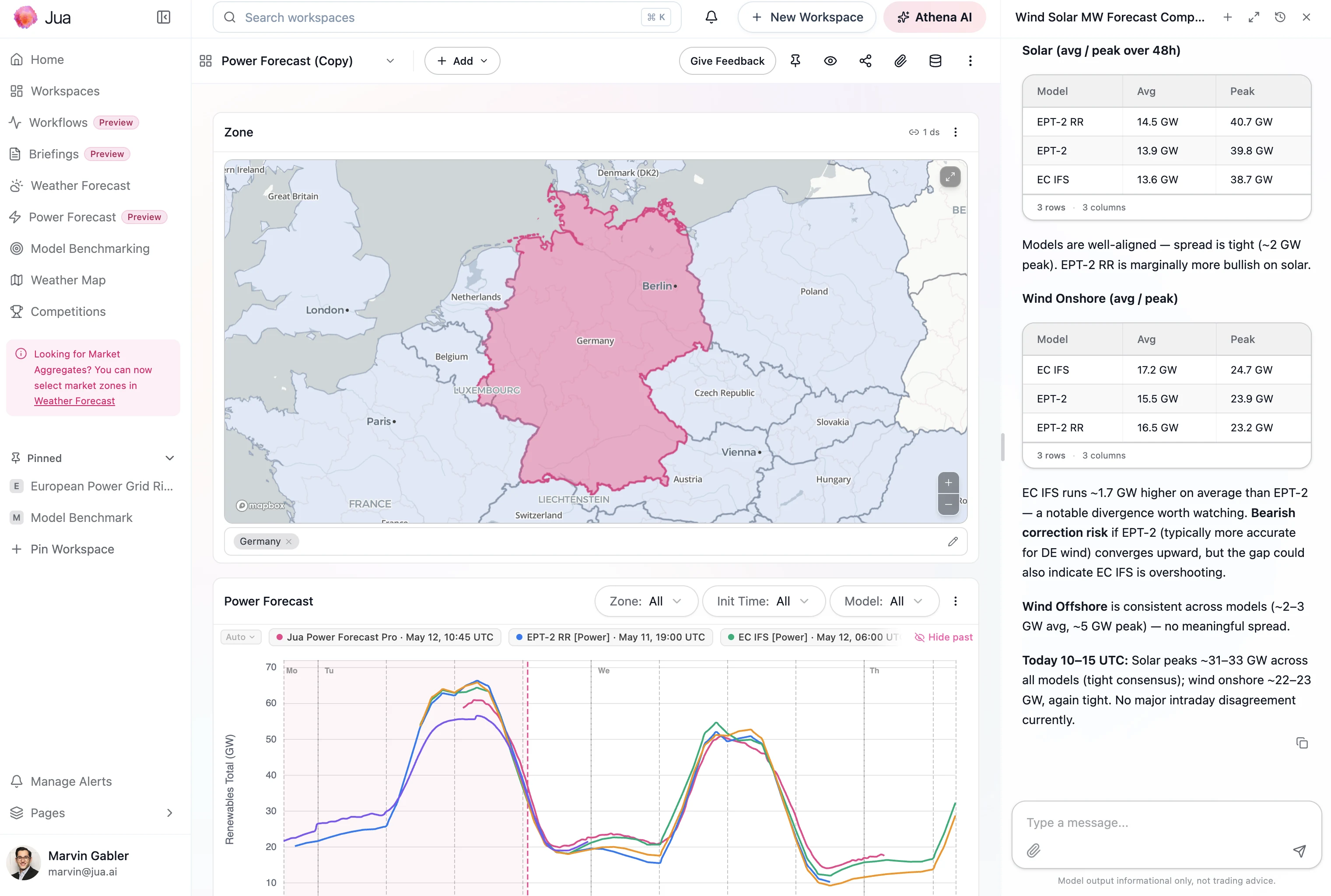Create a New Workspace

click(806, 17)
